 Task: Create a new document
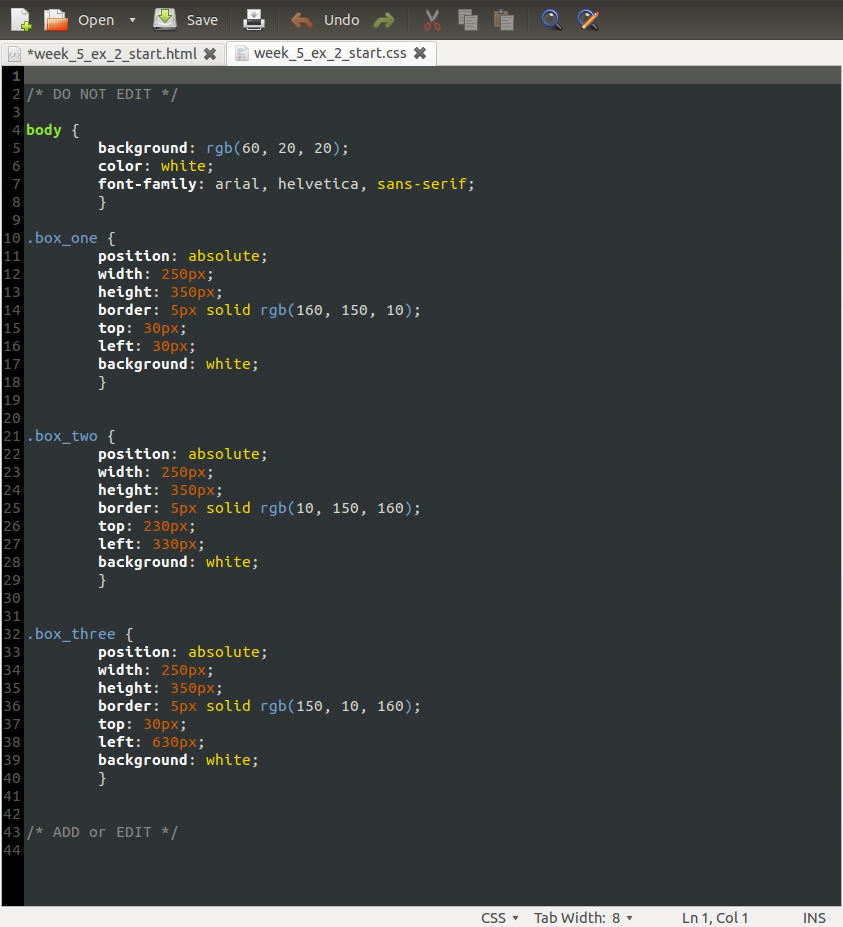20,19
